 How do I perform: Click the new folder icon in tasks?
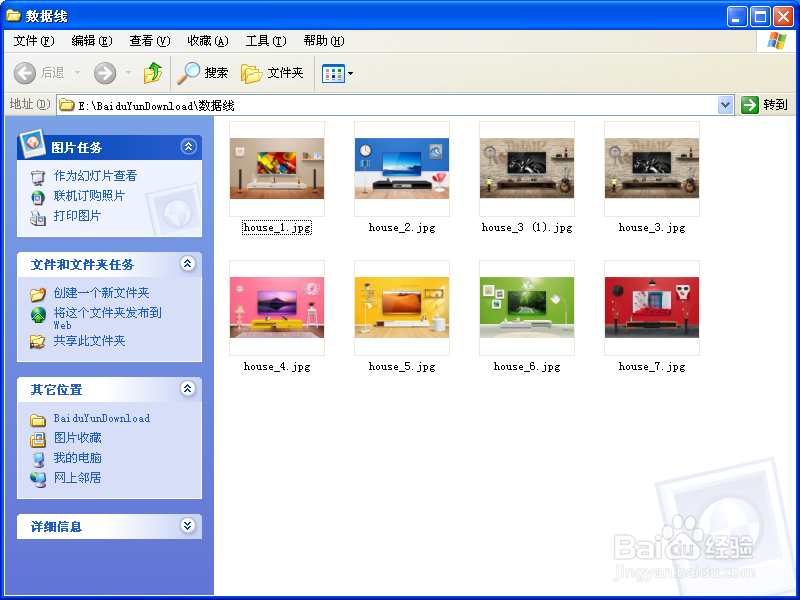click(38, 294)
